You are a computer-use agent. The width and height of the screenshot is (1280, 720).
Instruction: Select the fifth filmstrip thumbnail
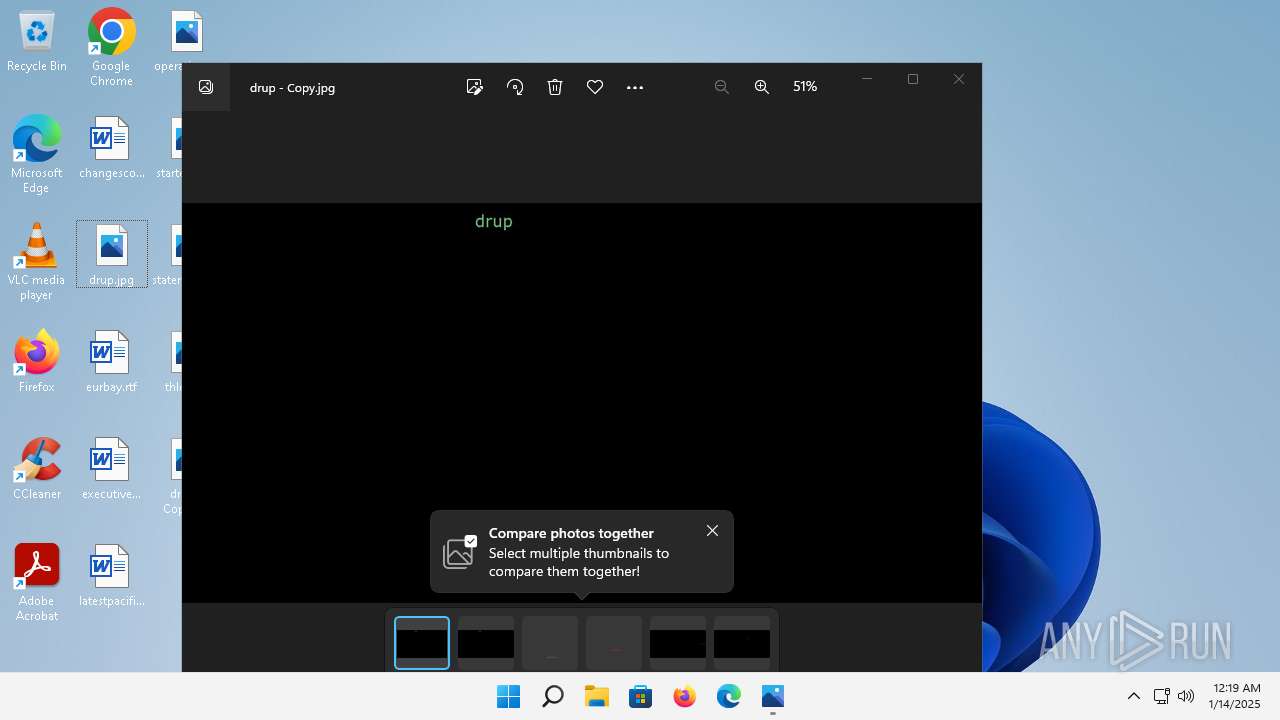[x=678, y=642]
